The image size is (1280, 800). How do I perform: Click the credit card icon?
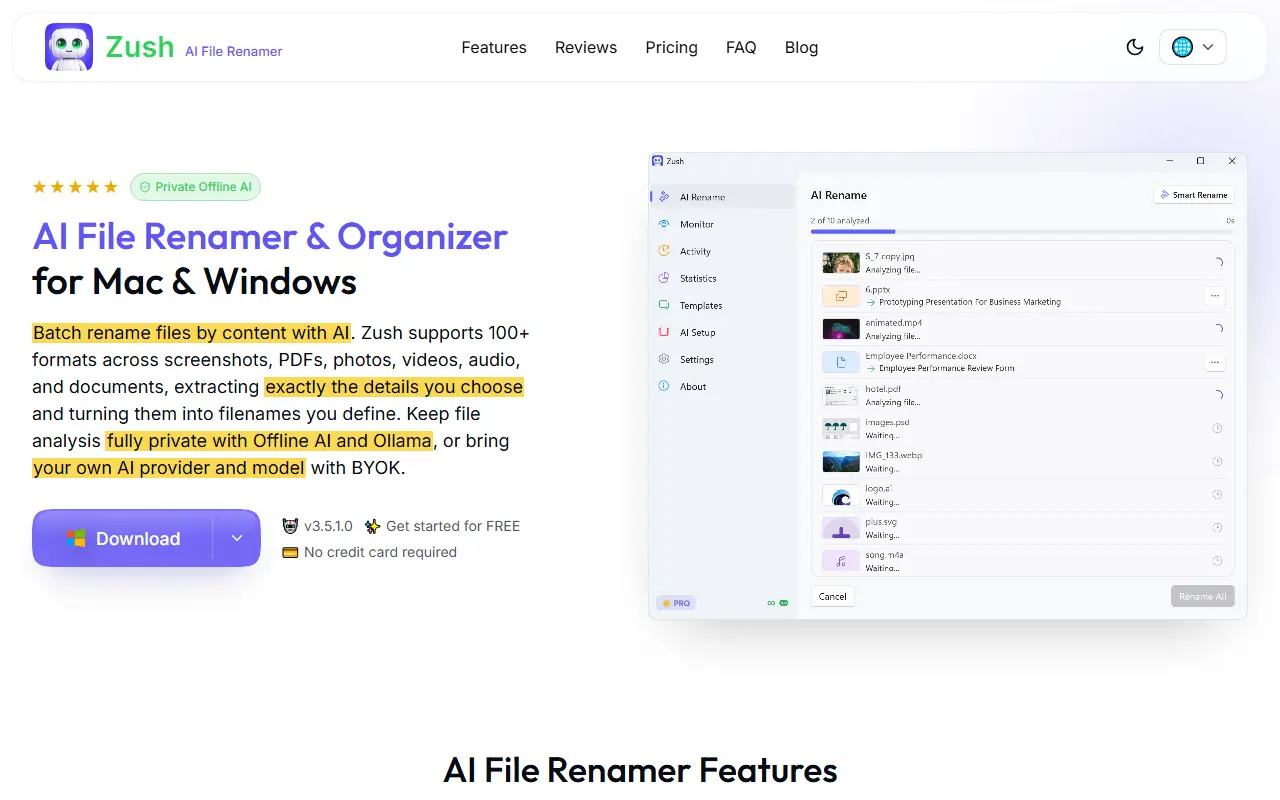point(290,552)
